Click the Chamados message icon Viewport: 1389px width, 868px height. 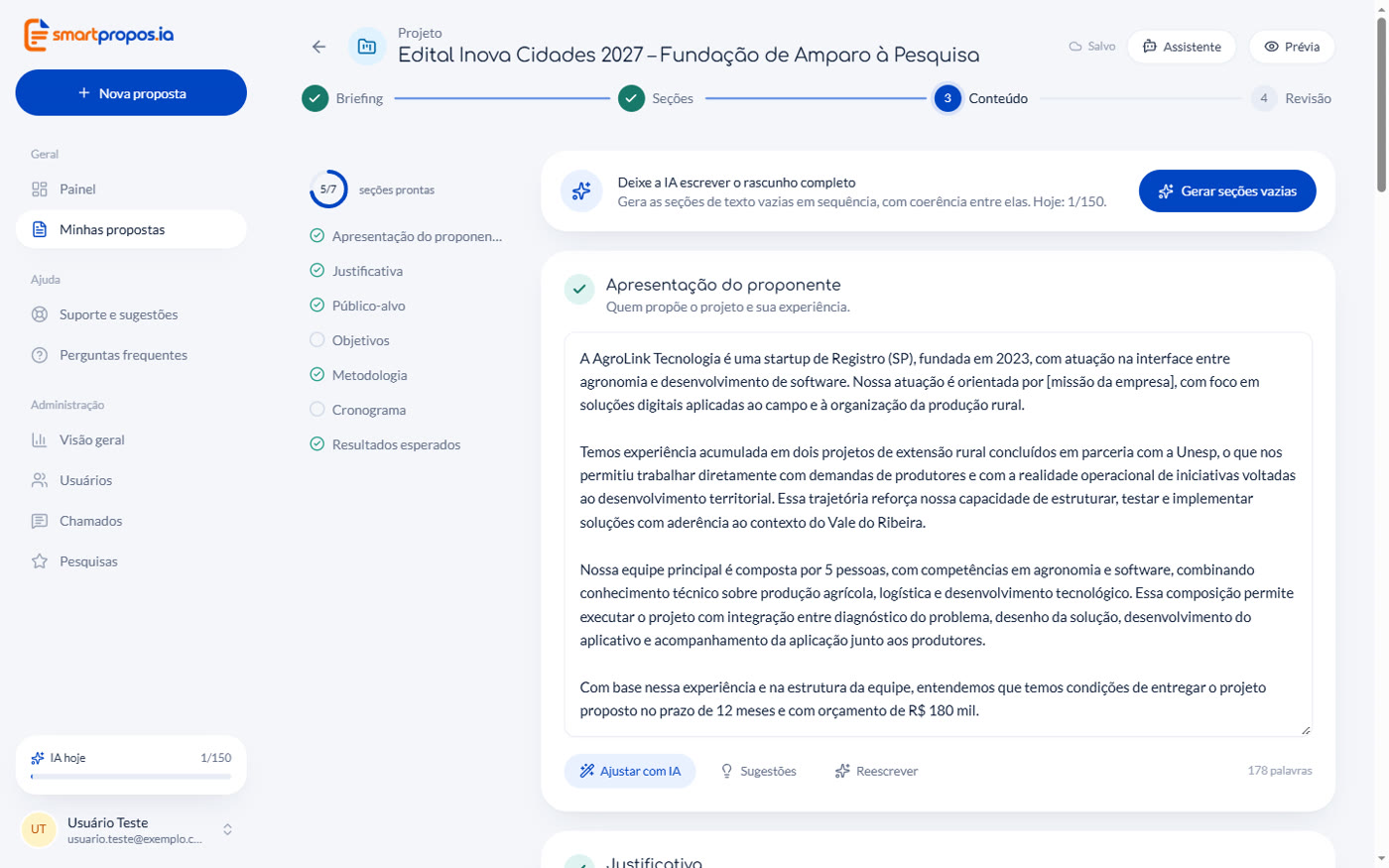point(40,522)
